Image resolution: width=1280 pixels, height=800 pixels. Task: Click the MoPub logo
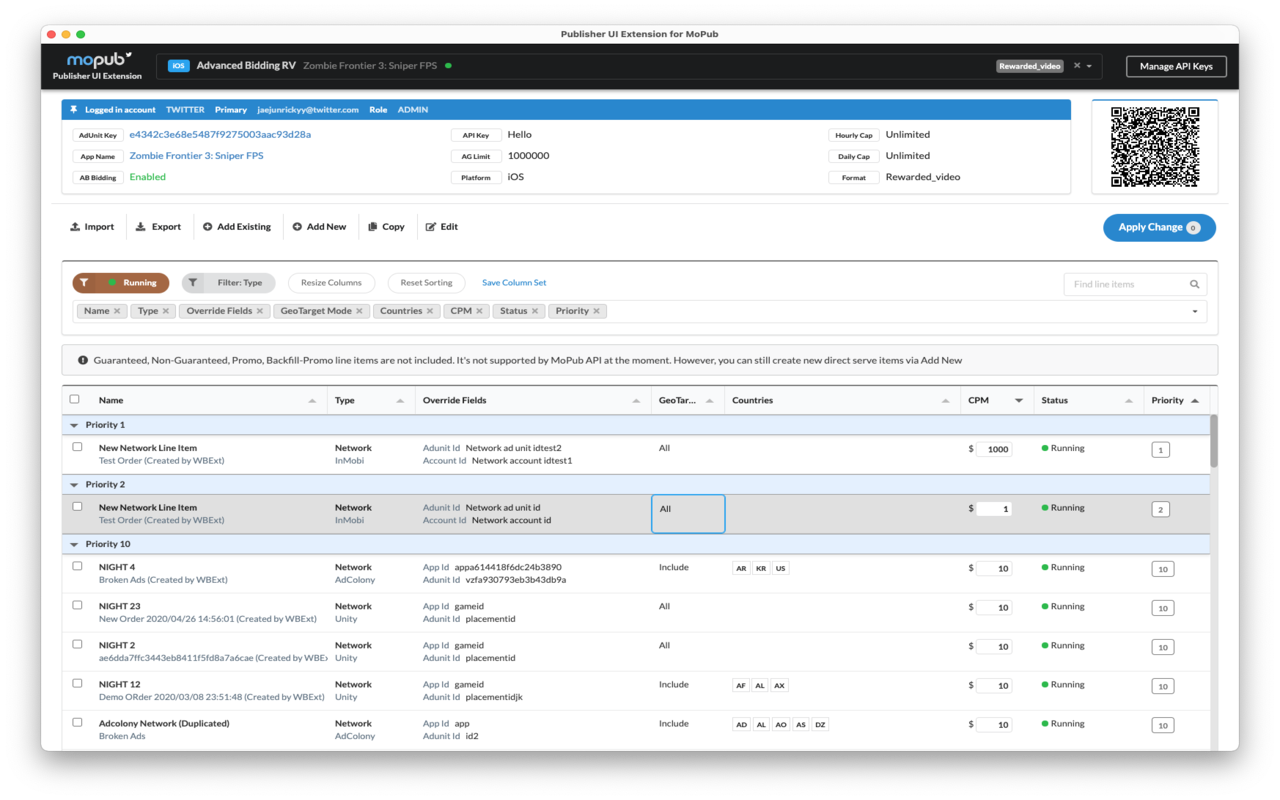tap(98, 61)
